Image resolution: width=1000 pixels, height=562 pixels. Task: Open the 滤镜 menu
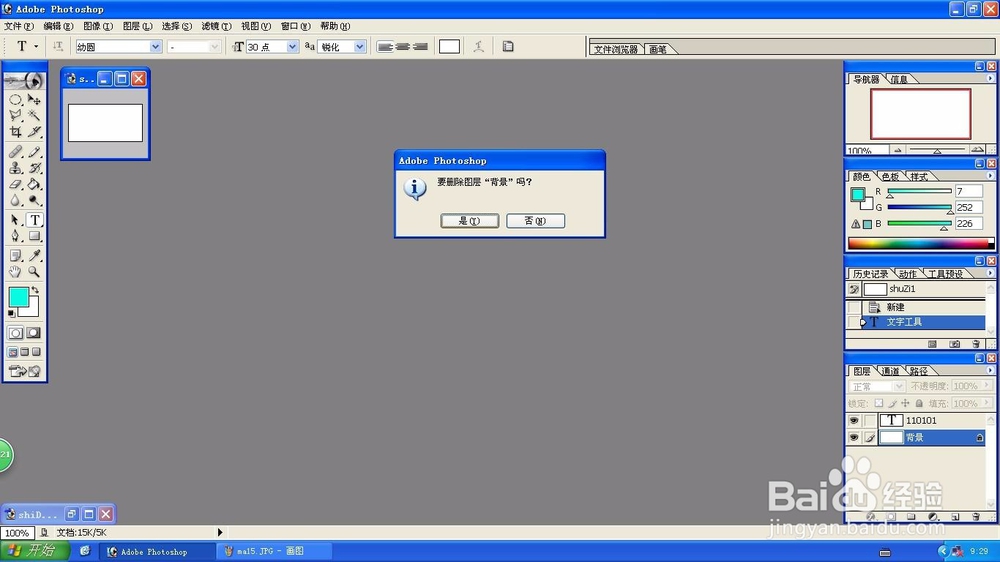point(216,26)
